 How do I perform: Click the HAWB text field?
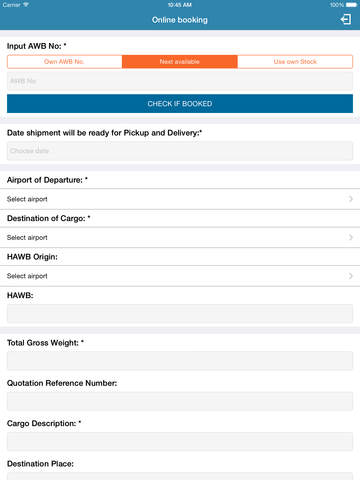[x=180, y=313]
